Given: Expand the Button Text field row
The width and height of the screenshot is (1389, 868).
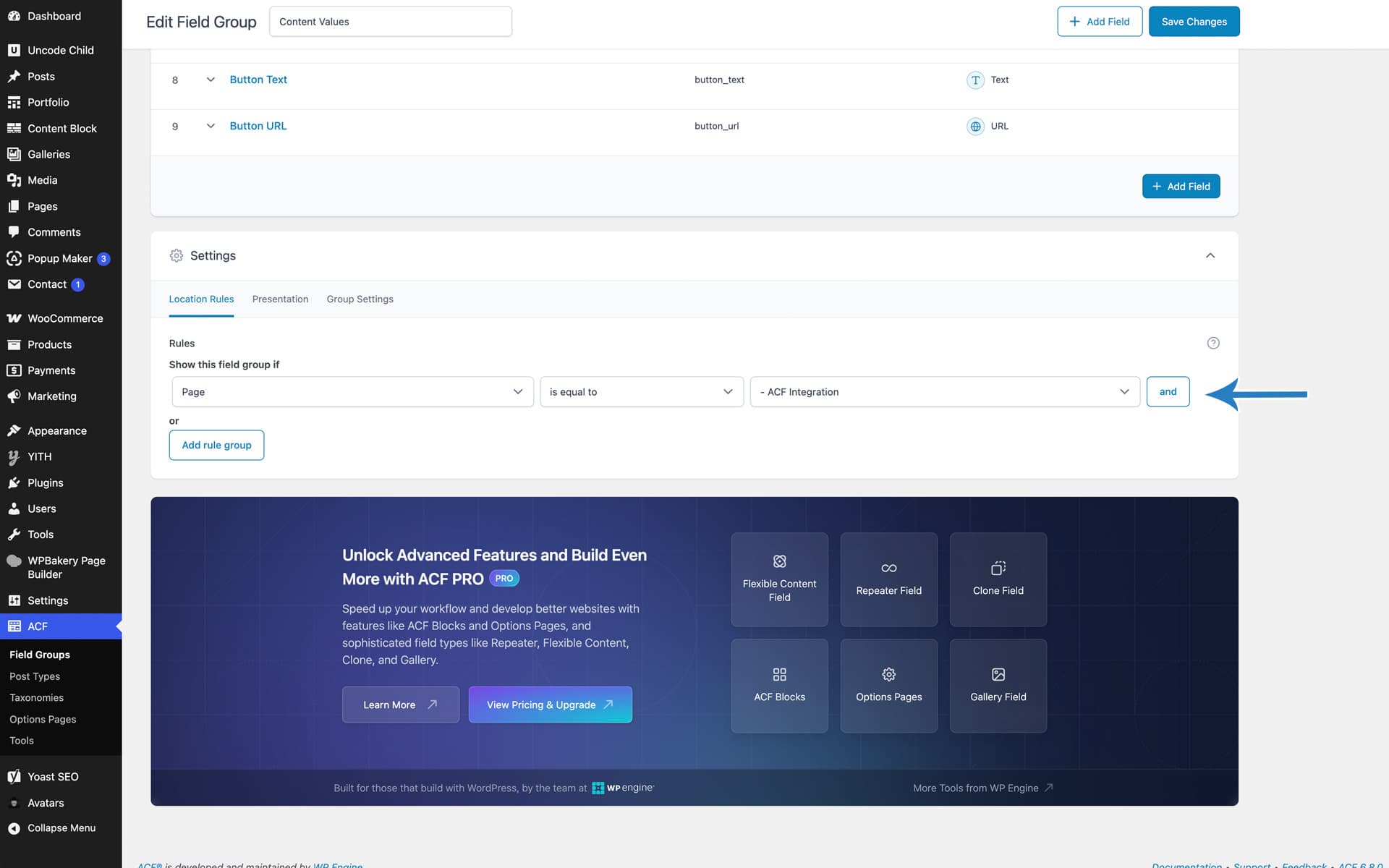Looking at the screenshot, I should click(x=211, y=80).
